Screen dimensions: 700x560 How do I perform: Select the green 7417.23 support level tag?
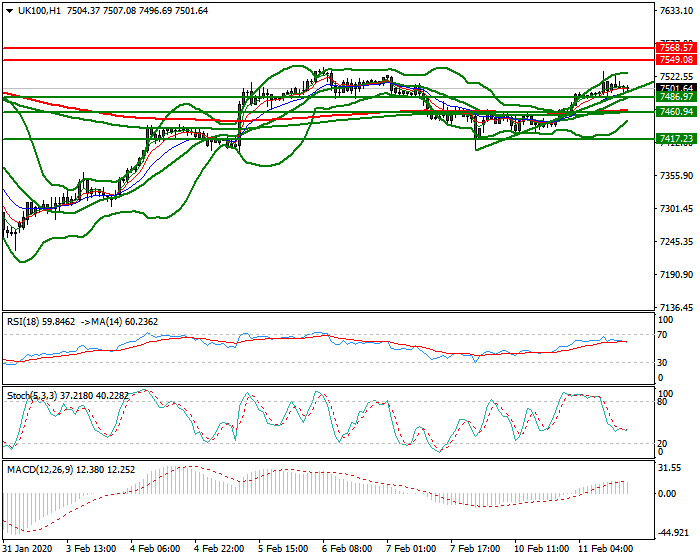tap(676, 139)
